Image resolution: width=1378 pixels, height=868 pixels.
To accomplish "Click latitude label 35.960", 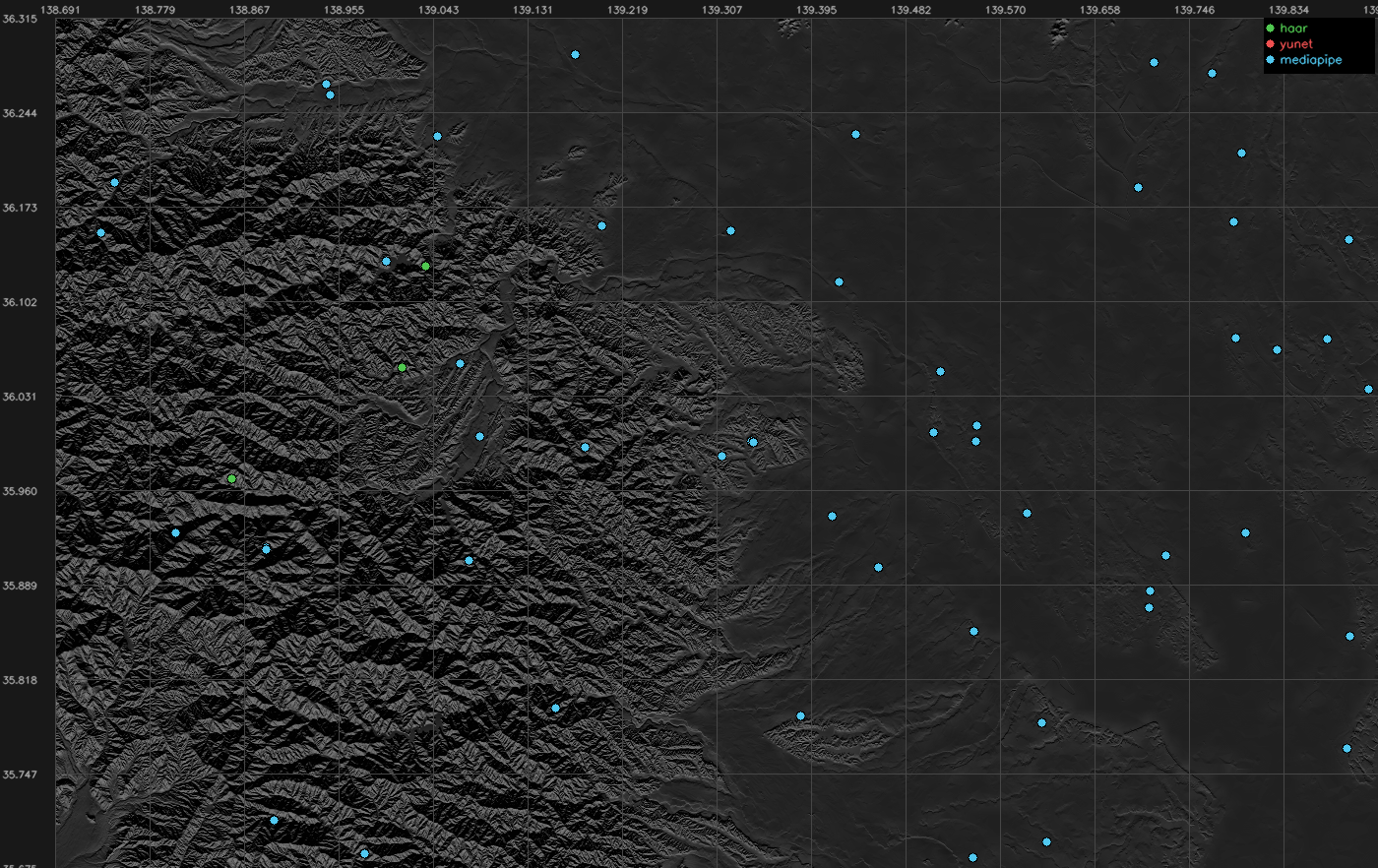I will click(20, 491).
